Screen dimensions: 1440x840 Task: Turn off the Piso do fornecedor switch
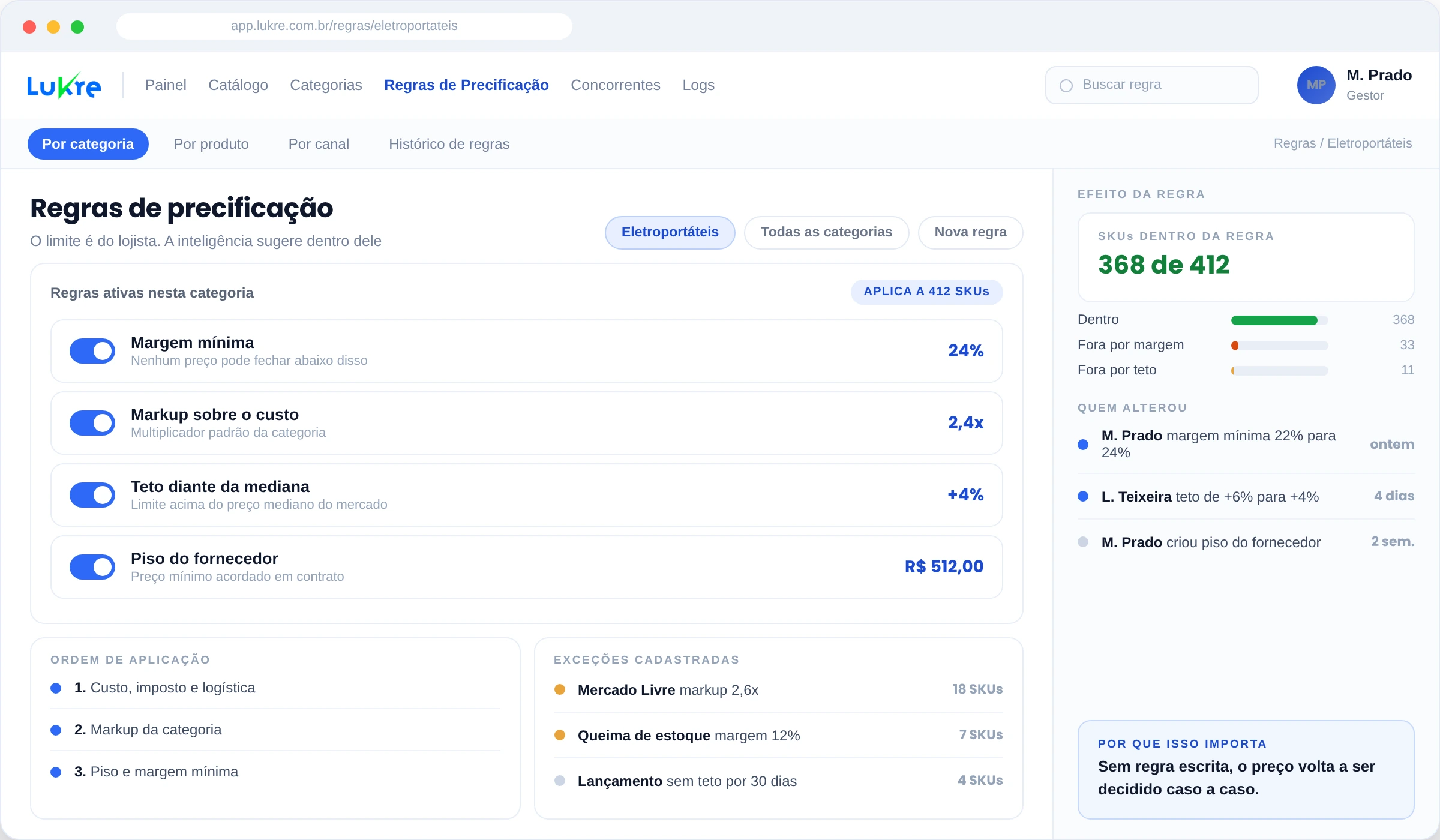pyautogui.click(x=92, y=567)
